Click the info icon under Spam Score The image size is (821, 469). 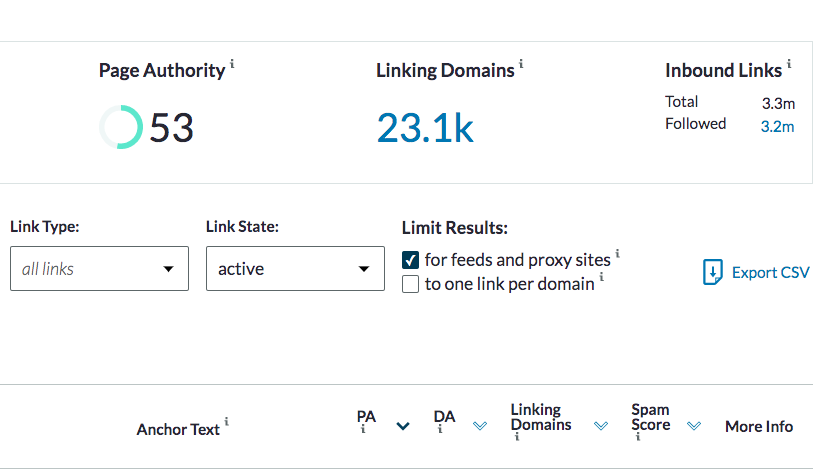coord(637,437)
